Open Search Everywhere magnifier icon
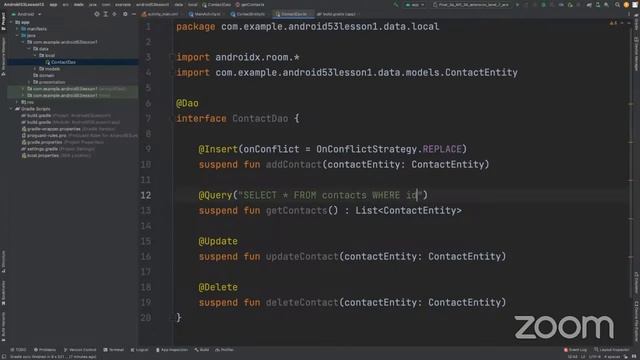The width and height of the screenshot is (640, 360). click(617, 5)
